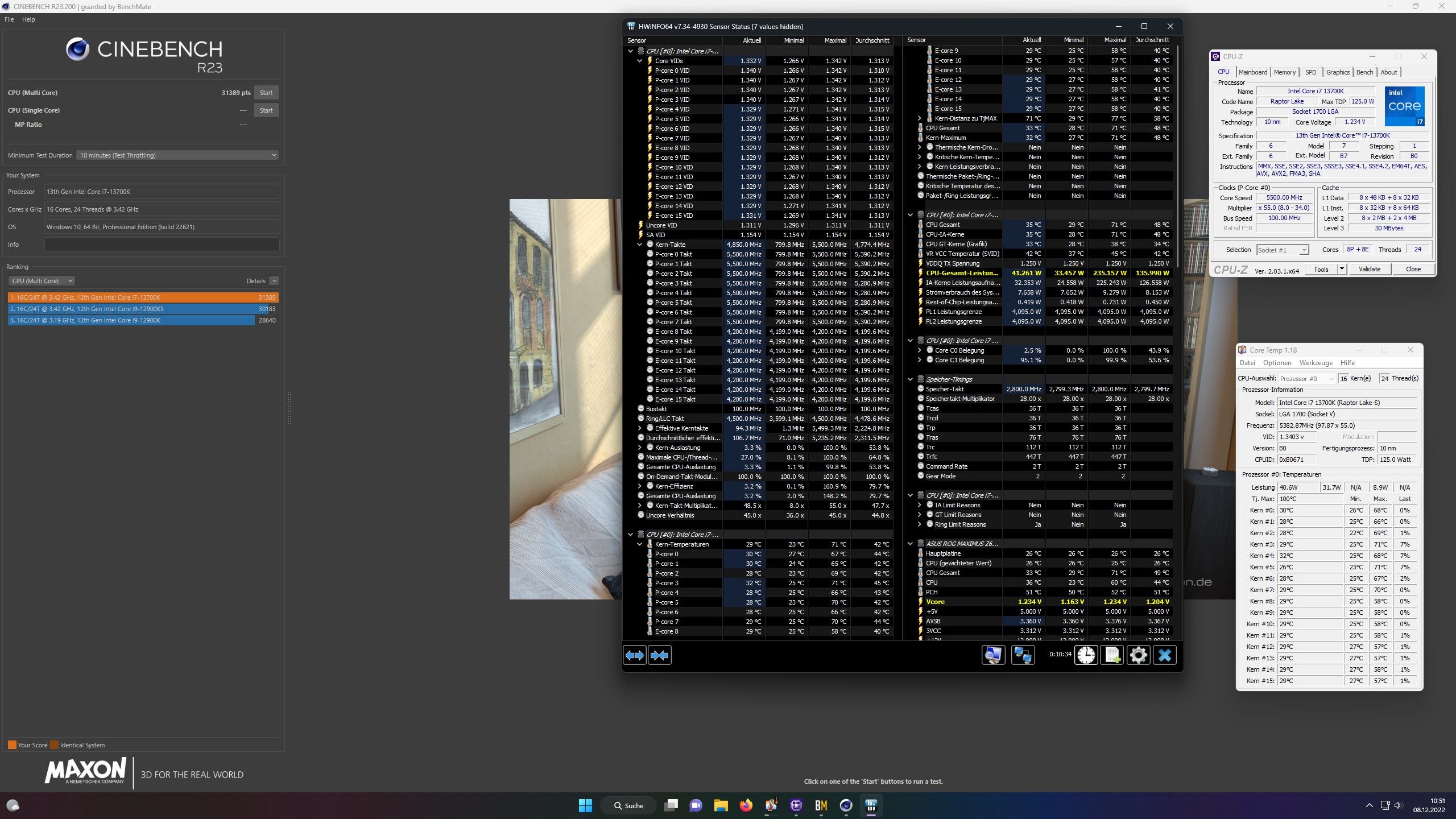This screenshot has height=819, width=1456.
Task: Switch to CPU-Z Mainboard tab
Action: pos(1253,72)
